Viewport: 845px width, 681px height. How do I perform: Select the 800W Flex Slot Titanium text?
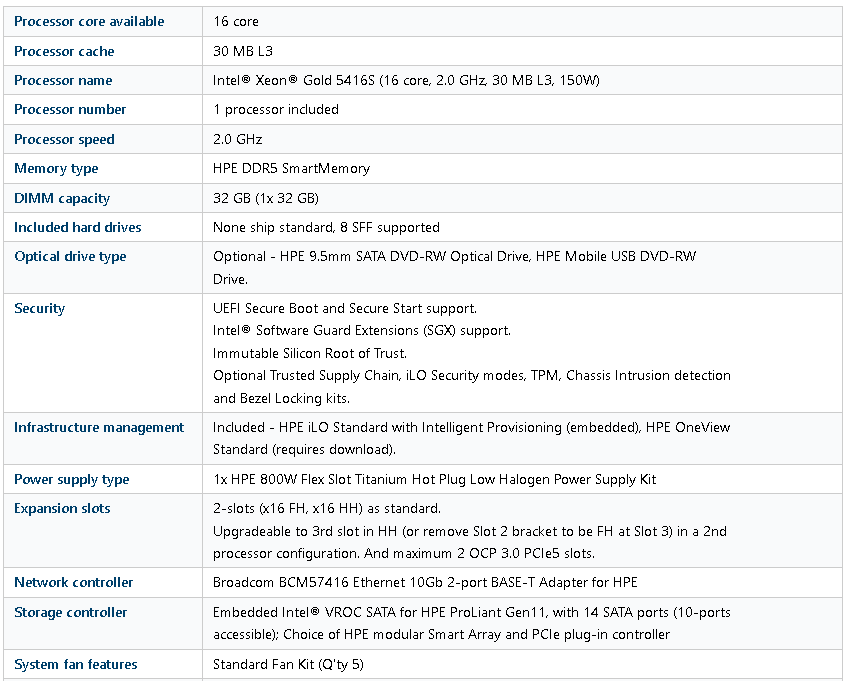435,480
